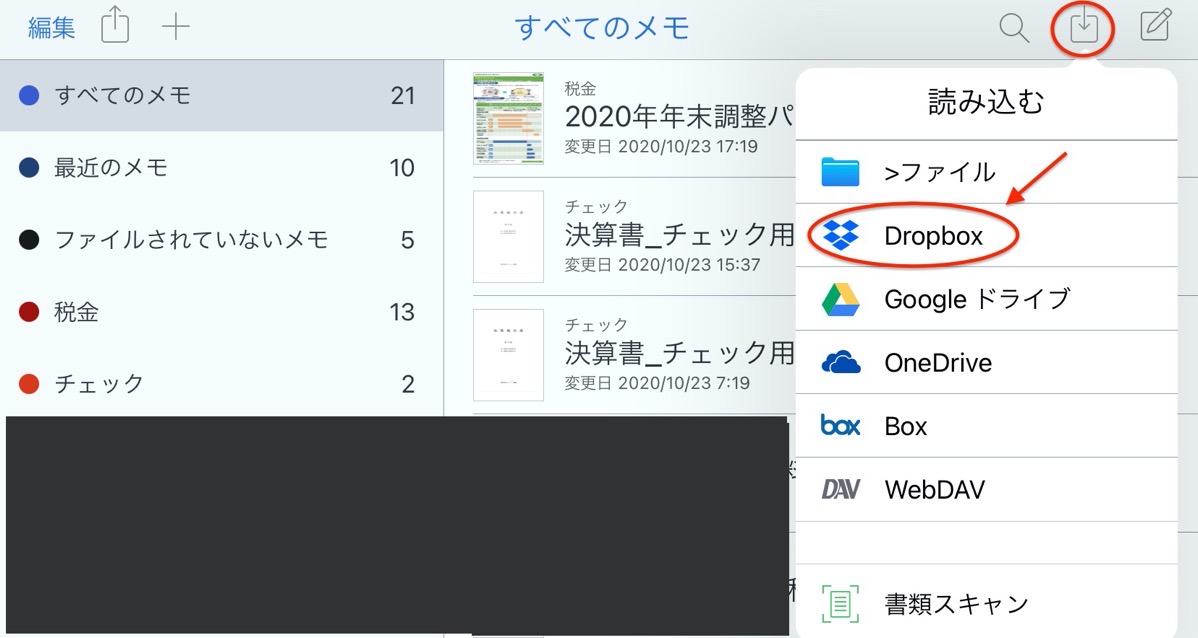1198x638 pixels.
Task: Click the Dropbox logo icon
Action: (x=840, y=235)
